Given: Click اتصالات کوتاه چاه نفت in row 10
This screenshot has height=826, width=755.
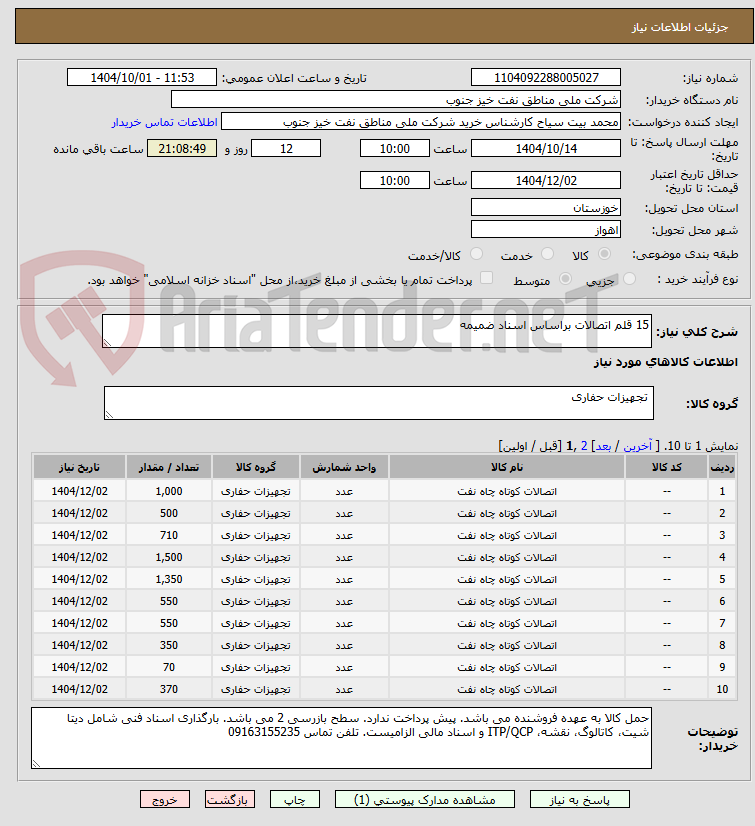Looking at the screenshot, I should 507,690.
